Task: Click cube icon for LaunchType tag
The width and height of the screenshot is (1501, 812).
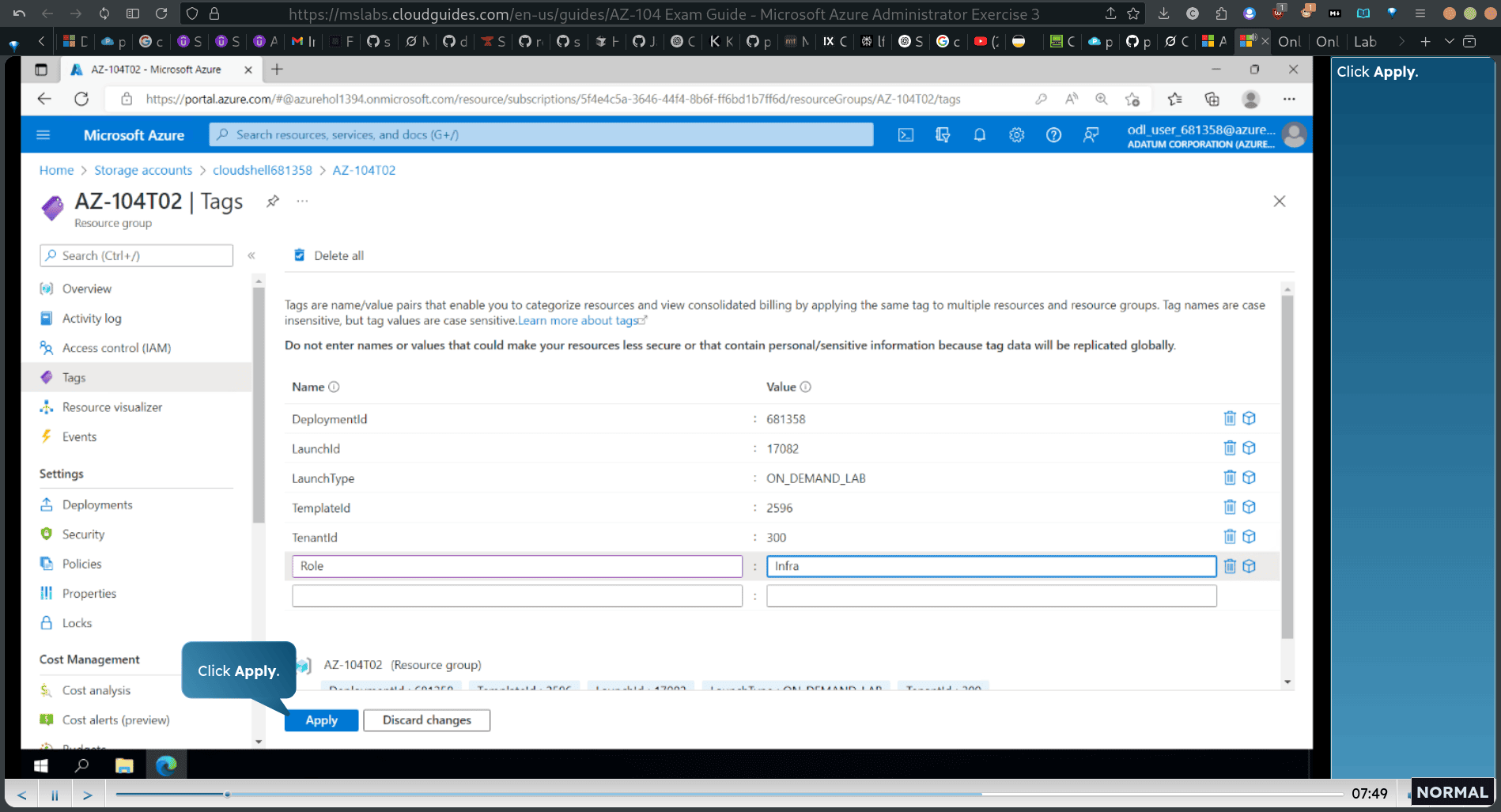Action: point(1250,477)
